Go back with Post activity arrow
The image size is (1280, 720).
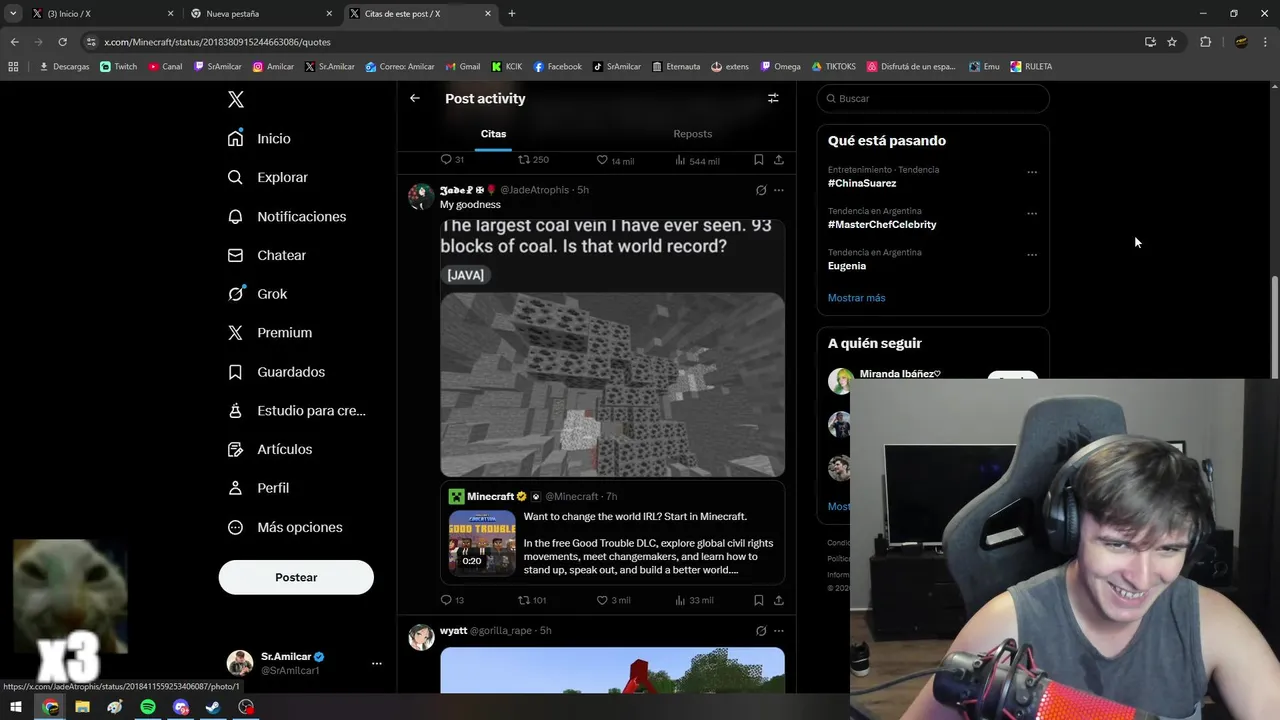[415, 98]
